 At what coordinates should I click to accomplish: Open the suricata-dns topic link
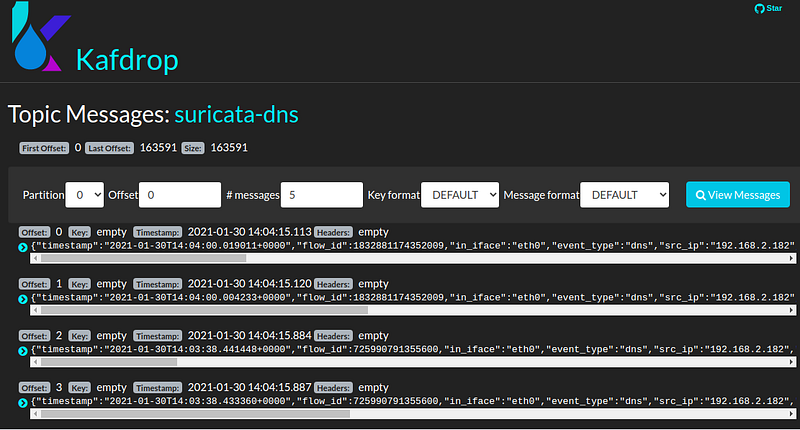236,114
